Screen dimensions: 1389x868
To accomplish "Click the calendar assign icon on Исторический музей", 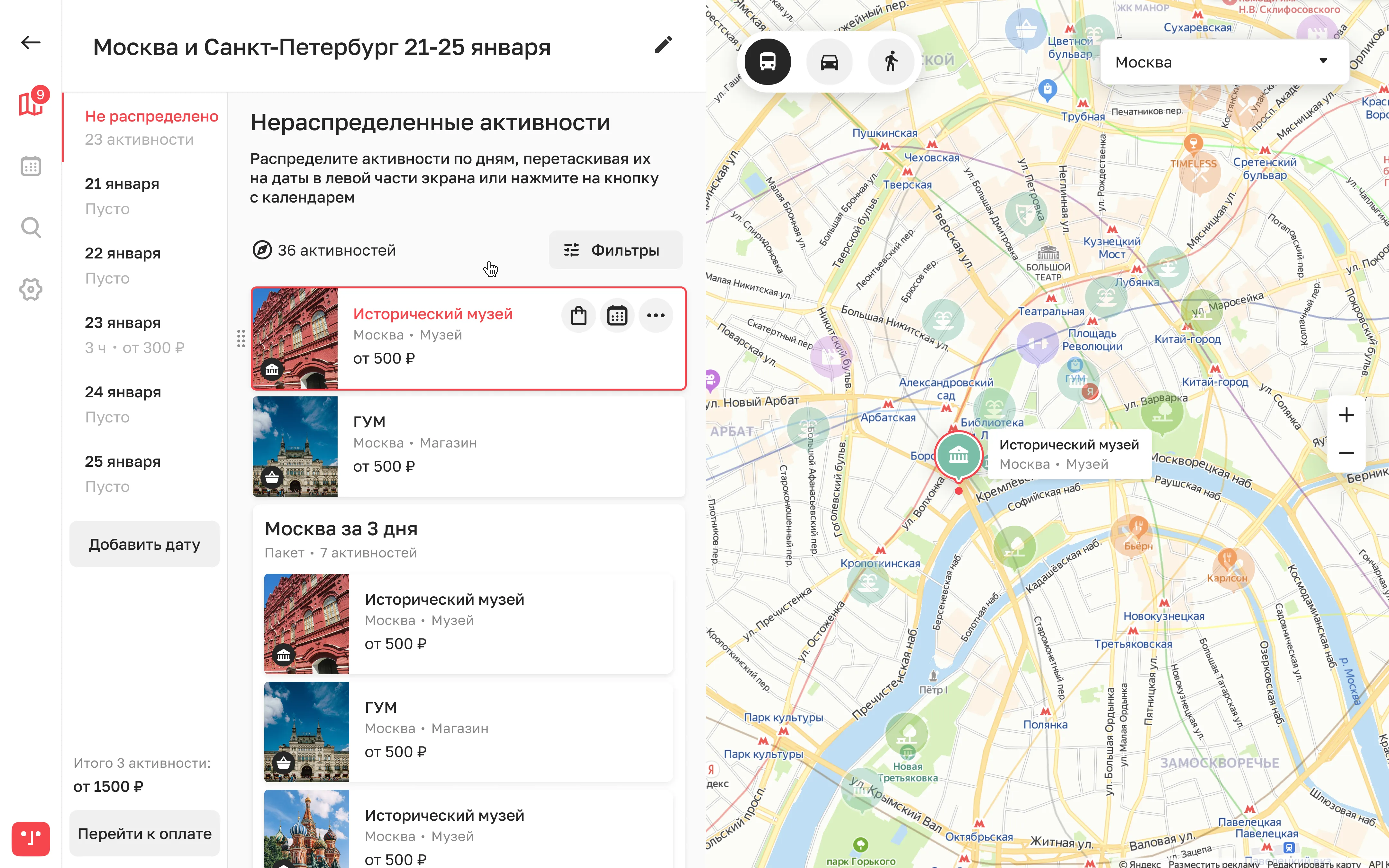I will click(617, 315).
